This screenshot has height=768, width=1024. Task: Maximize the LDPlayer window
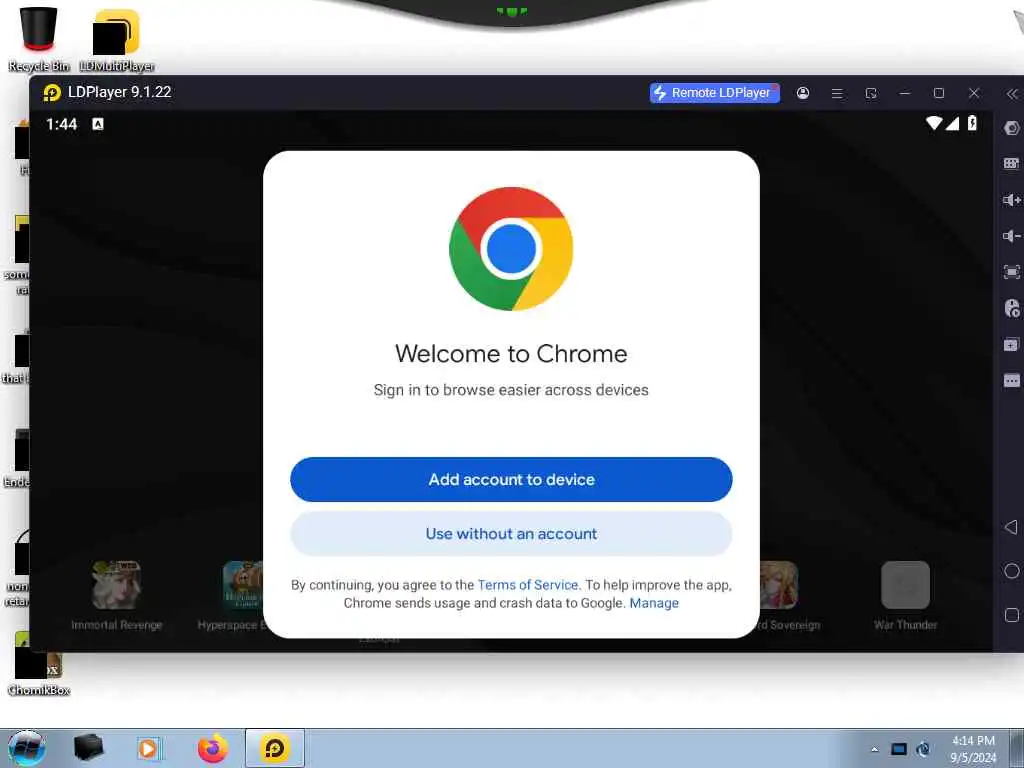tap(939, 93)
